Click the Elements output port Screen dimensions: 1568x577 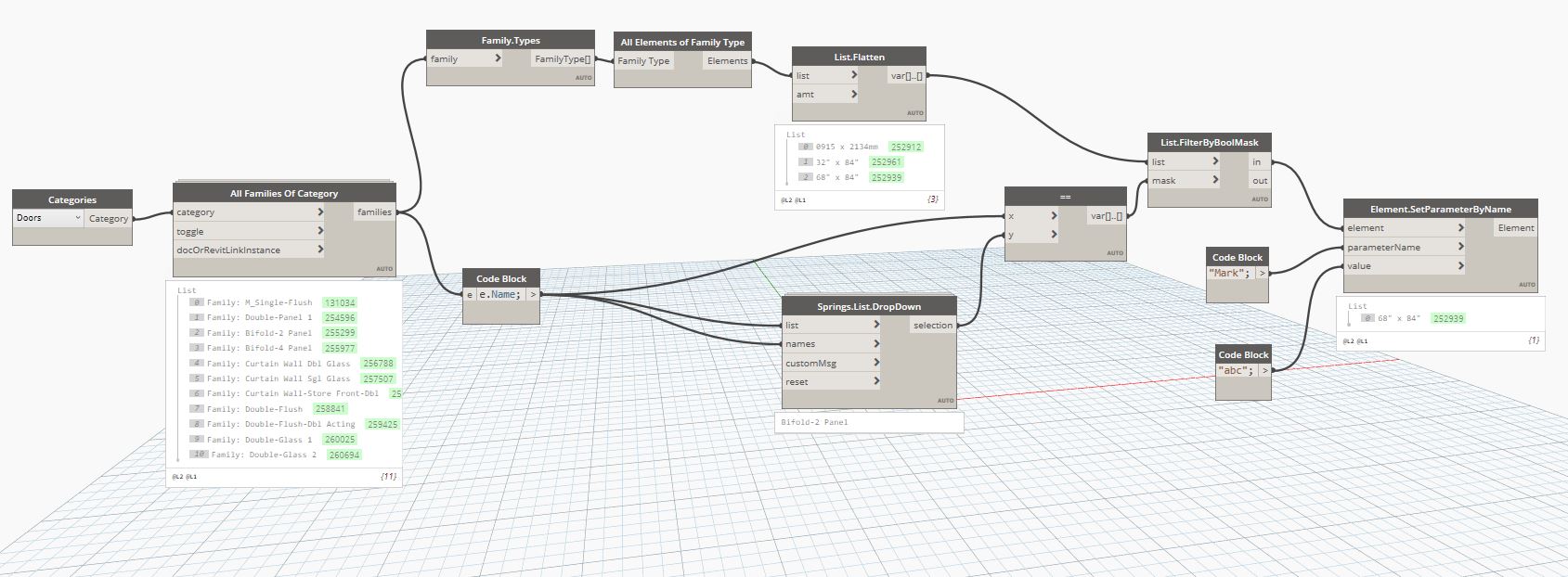coord(727,61)
